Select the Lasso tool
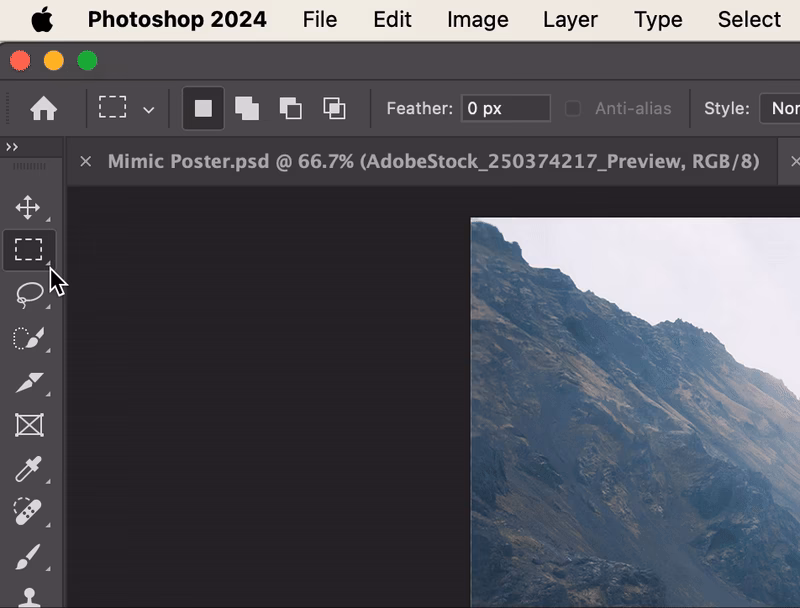The width and height of the screenshot is (800, 608). (x=30, y=294)
